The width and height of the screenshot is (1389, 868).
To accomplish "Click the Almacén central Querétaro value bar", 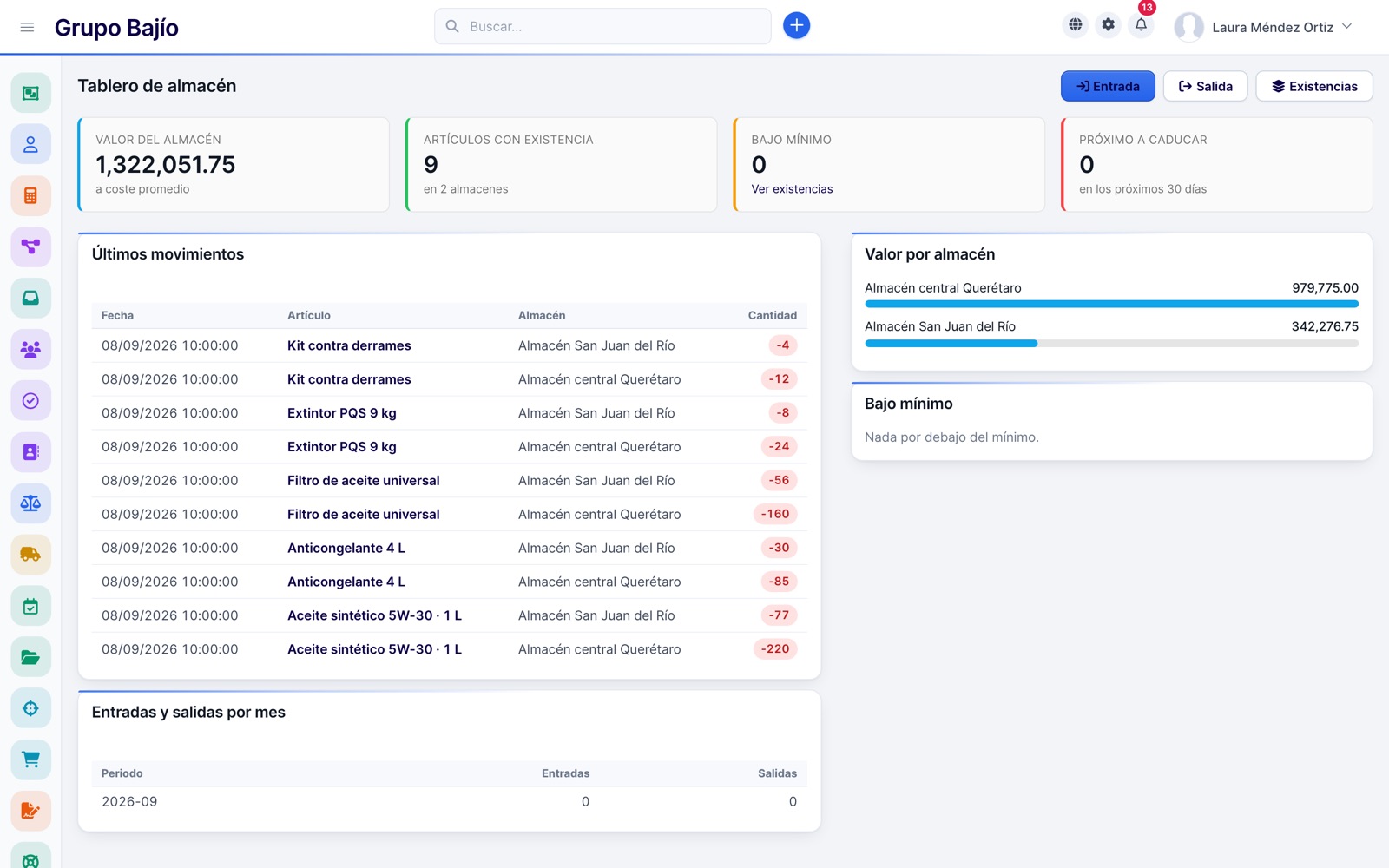I will coord(1111,304).
